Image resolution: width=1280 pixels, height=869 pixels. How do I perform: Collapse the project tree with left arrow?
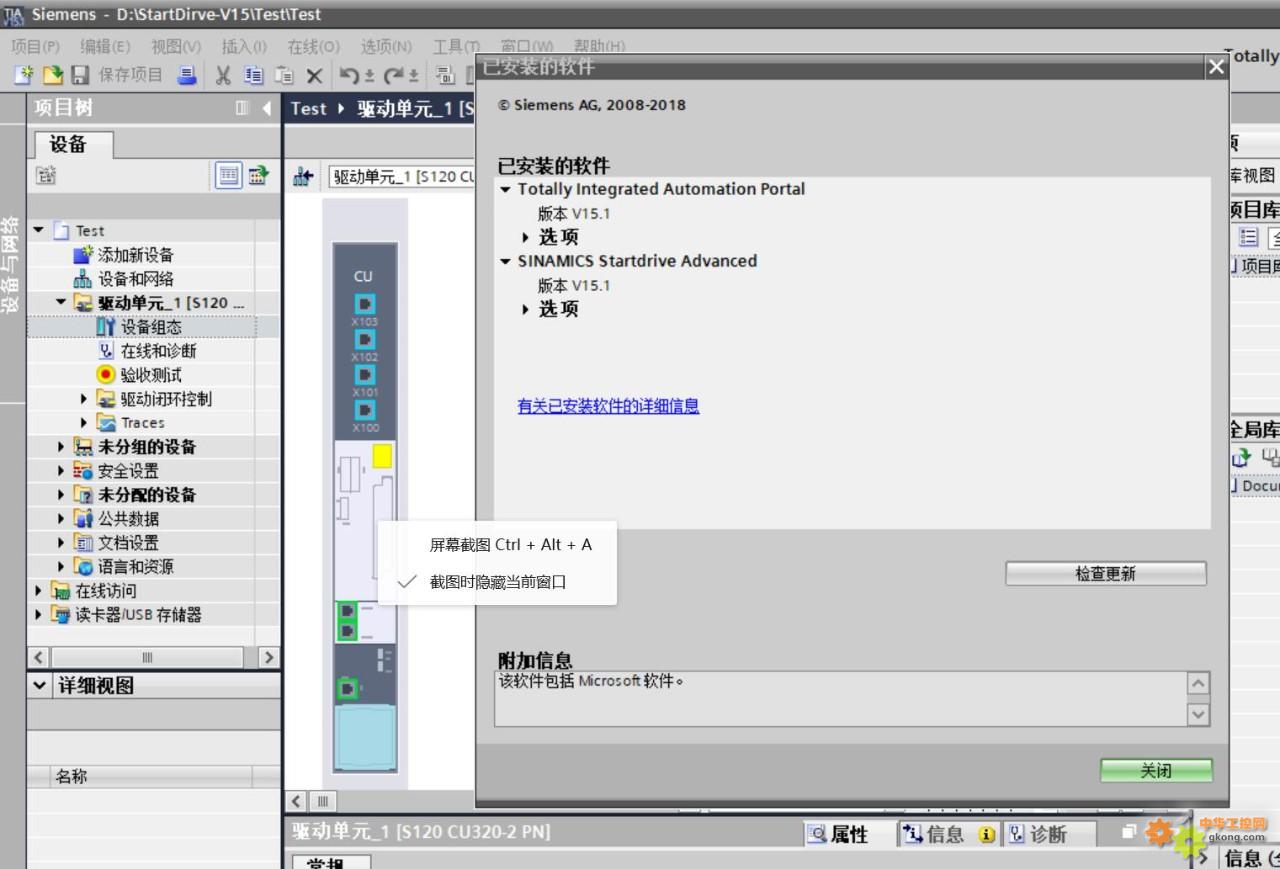click(266, 108)
